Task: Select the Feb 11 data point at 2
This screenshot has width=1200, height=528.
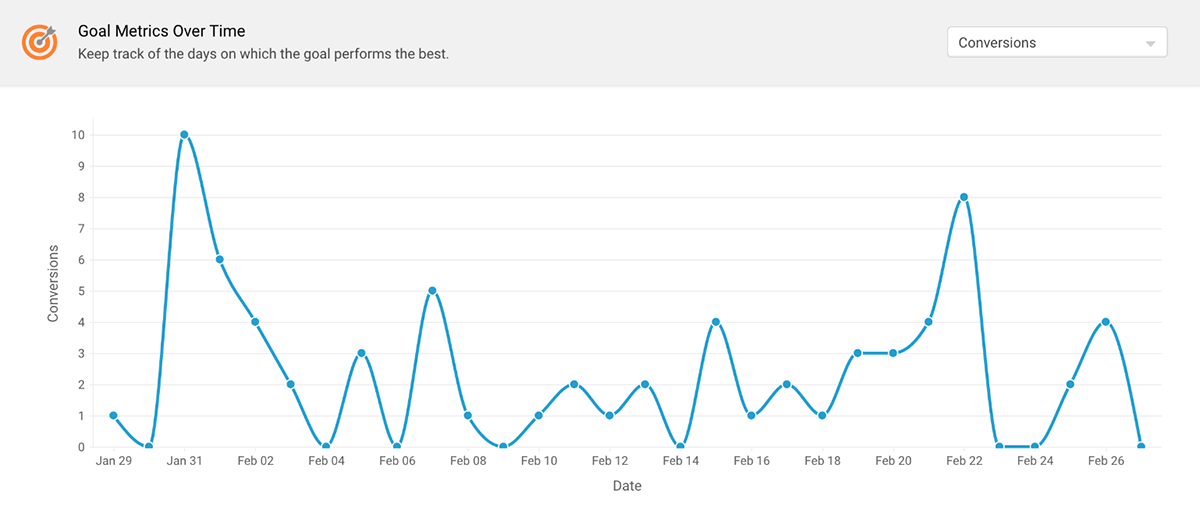Action: point(574,384)
